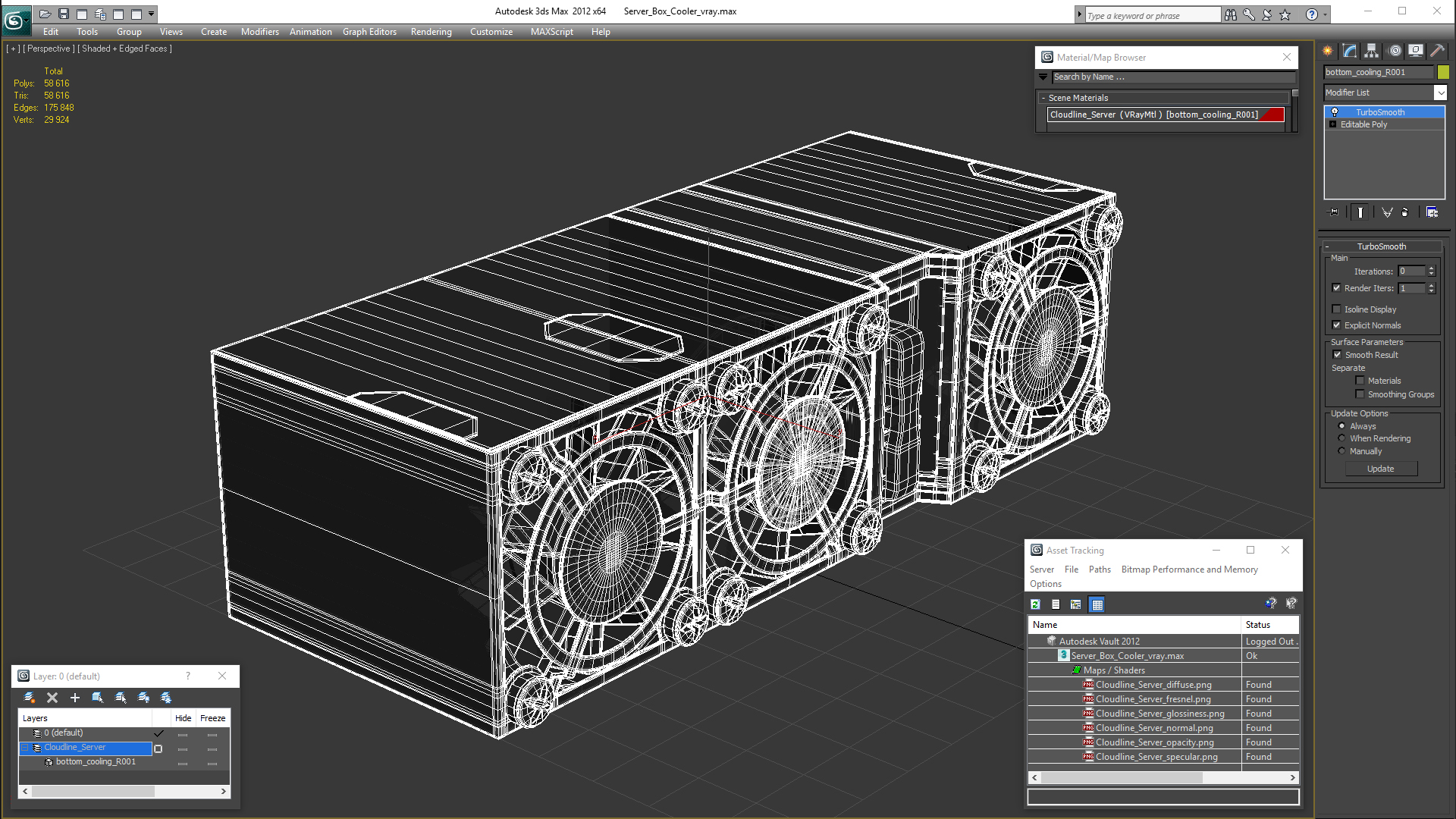Switch Asset Tracking to table view
Image resolution: width=1456 pixels, height=819 pixels.
1097,604
